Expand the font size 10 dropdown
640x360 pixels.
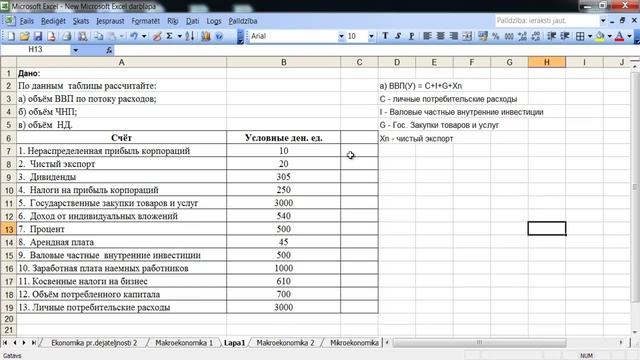[371, 36]
